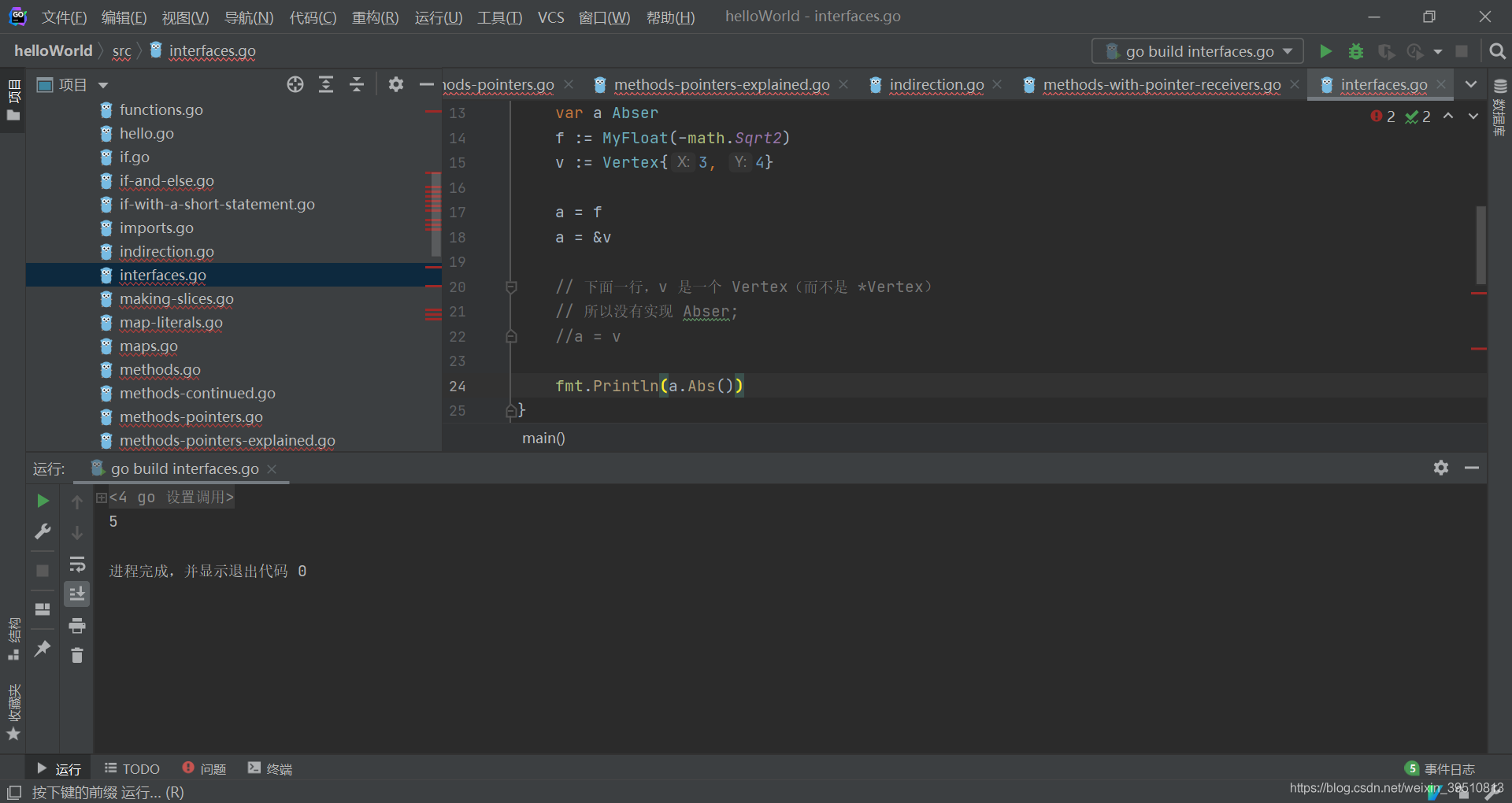Click Expand All in project panel
Screen dimensions: 1512x803
click(326, 84)
